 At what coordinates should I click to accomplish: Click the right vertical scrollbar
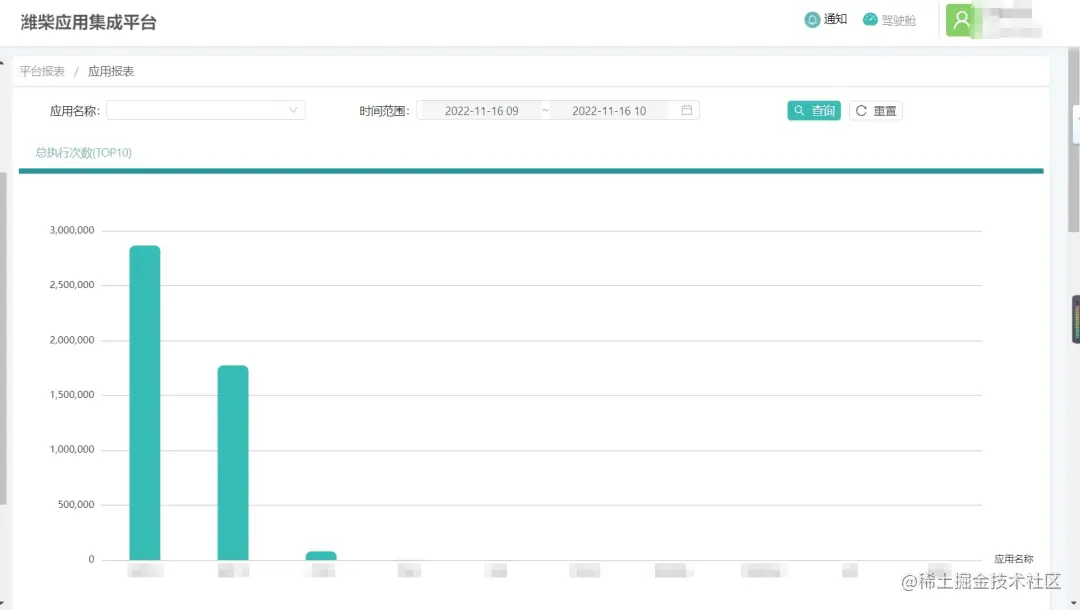point(1074,140)
